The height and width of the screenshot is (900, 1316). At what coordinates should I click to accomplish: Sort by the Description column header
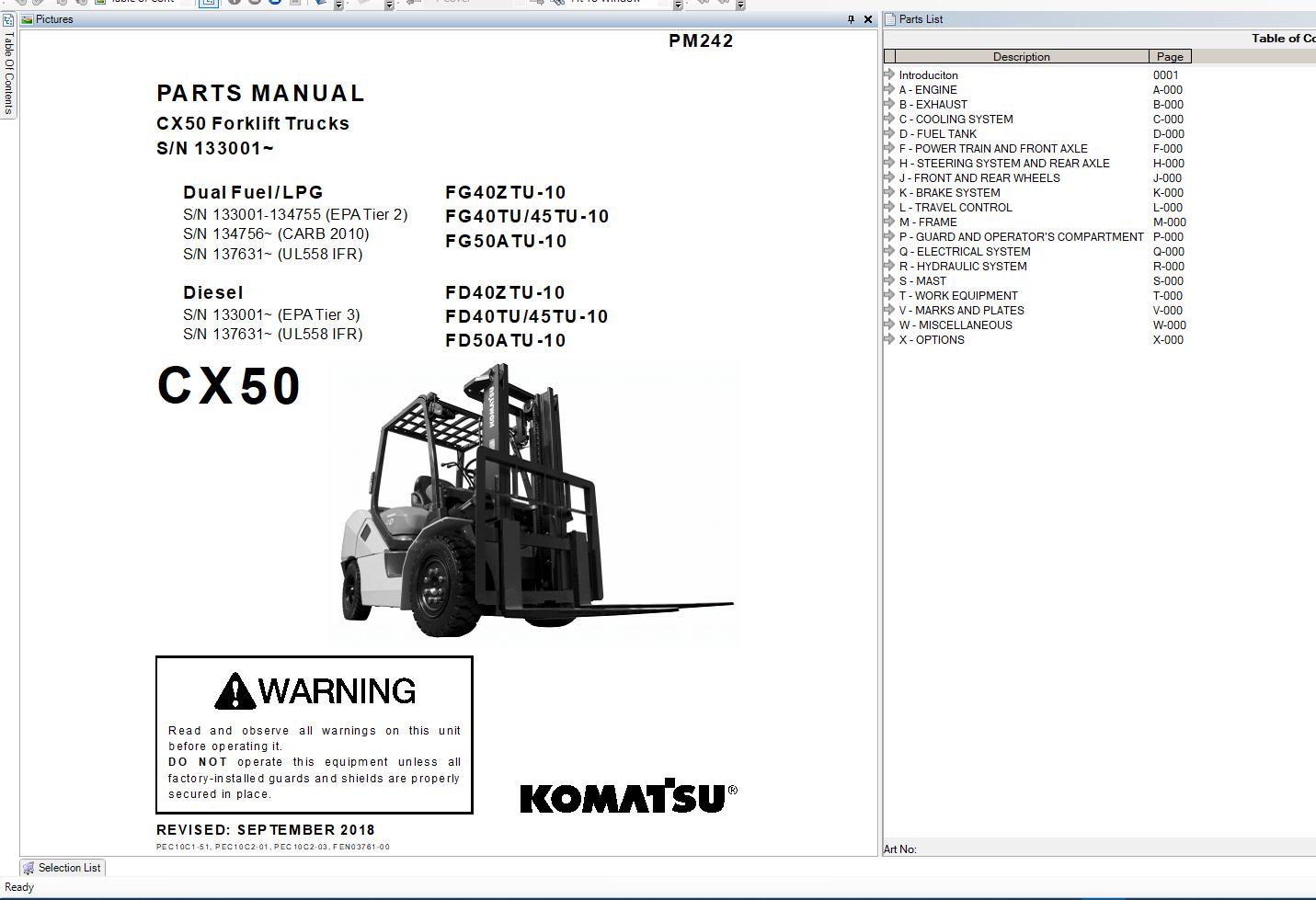pyautogui.click(x=1022, y=56)
